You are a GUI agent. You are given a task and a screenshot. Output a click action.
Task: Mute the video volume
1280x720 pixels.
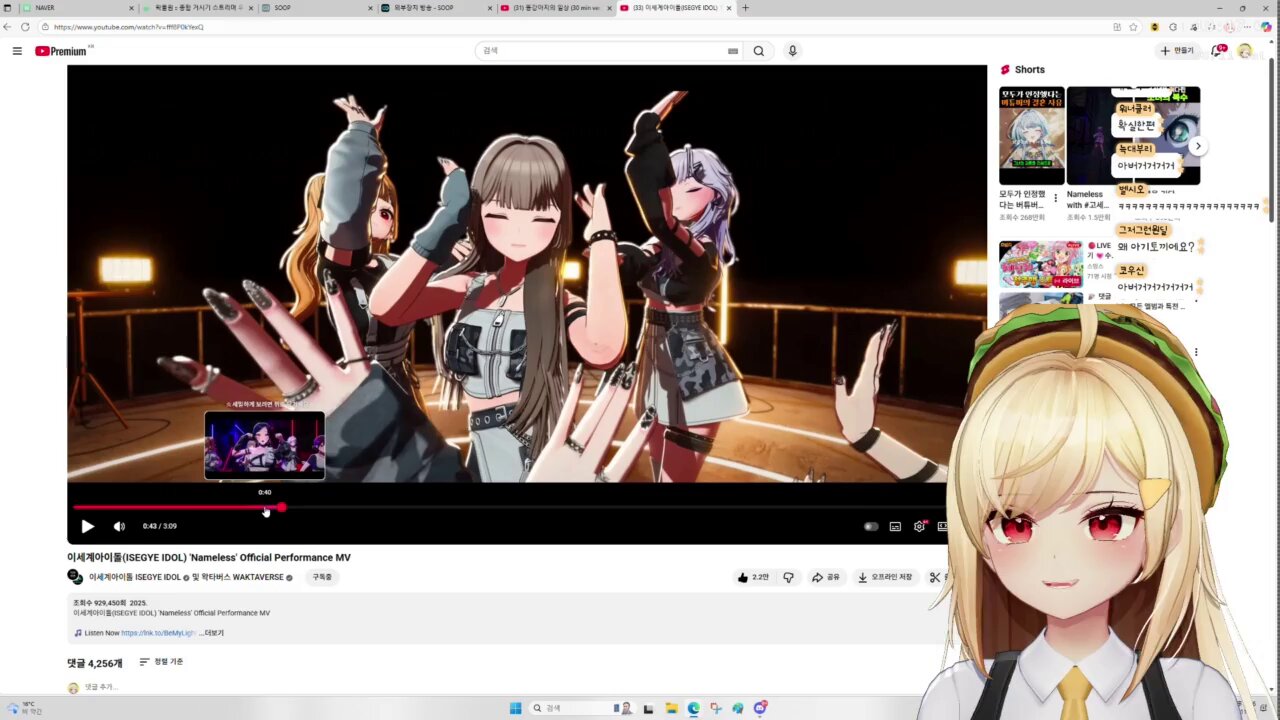pyautogui.click(x=119, y=526)
